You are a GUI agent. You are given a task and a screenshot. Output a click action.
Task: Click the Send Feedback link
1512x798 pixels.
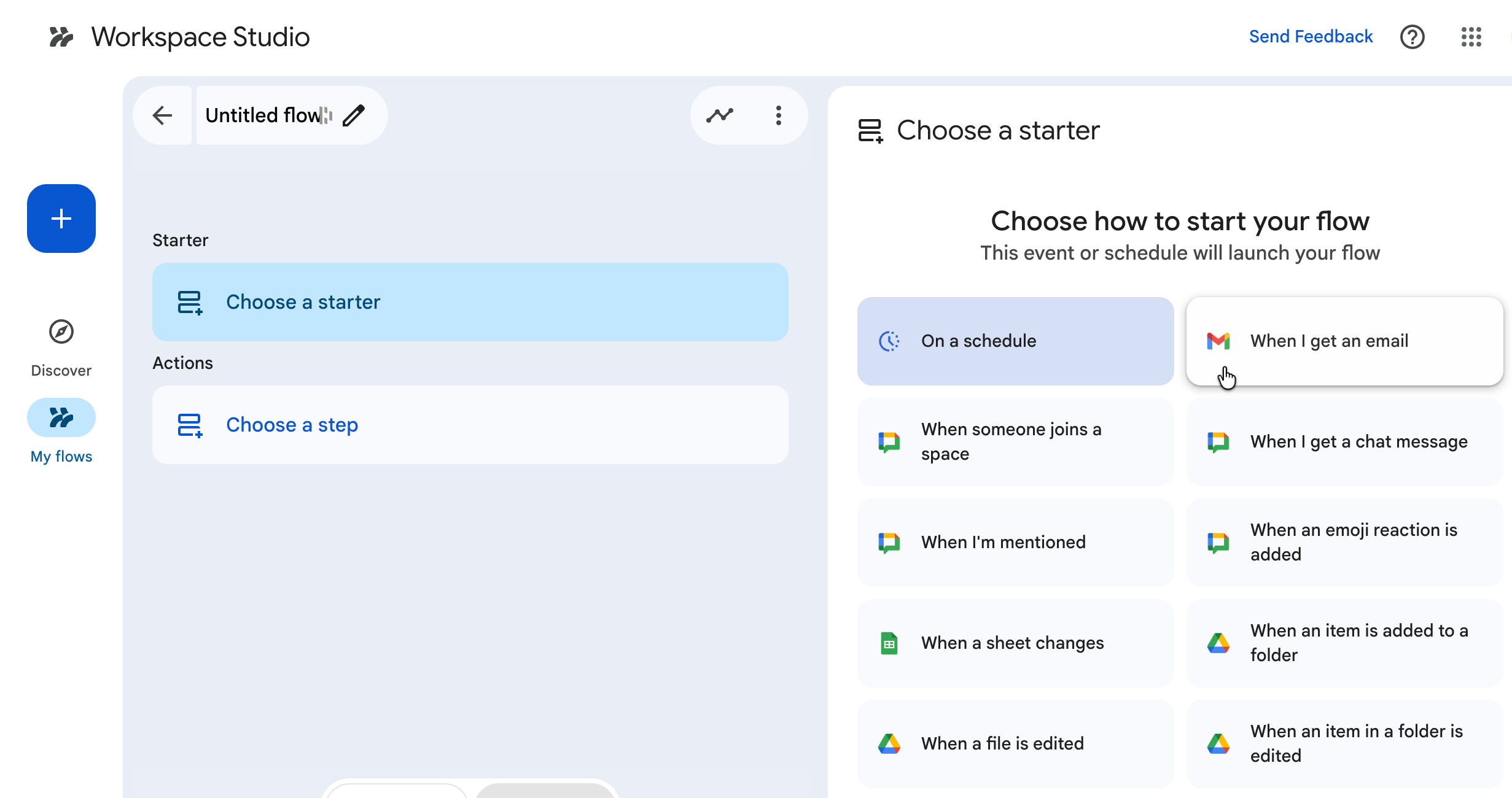(x=1311, y=37)
